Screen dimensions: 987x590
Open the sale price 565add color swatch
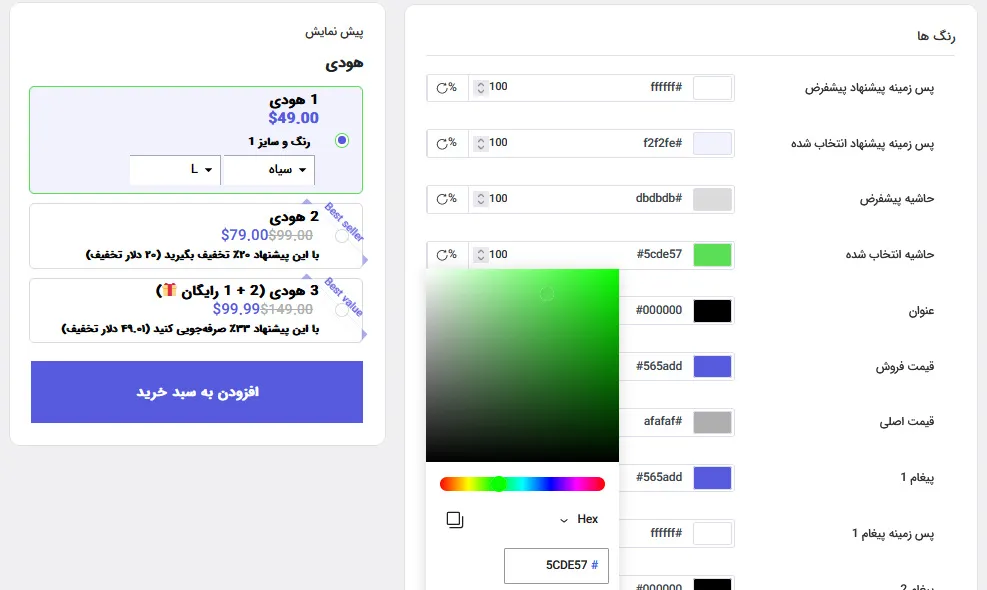(x=713, y=366)
